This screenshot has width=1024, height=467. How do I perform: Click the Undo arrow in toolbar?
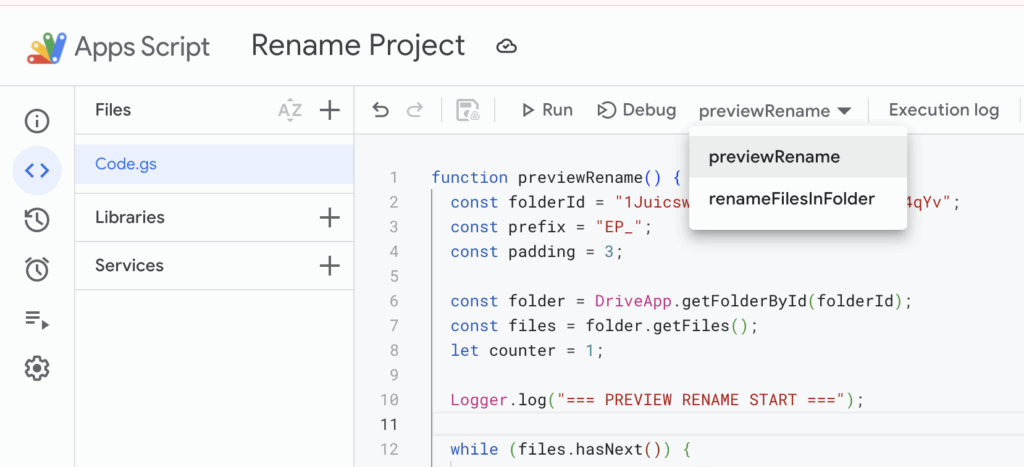pos(380,110)
